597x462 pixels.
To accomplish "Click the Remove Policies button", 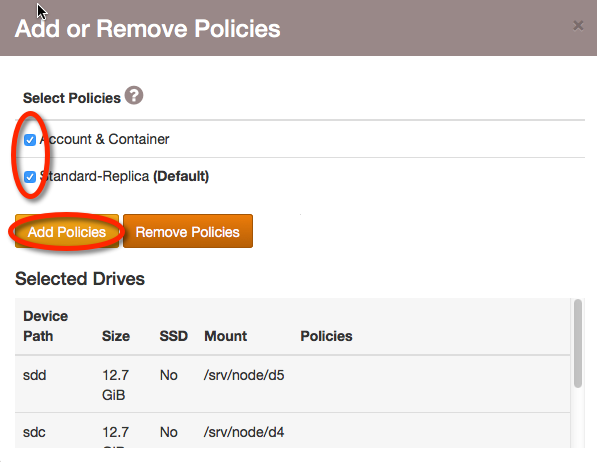I will 188,231.
